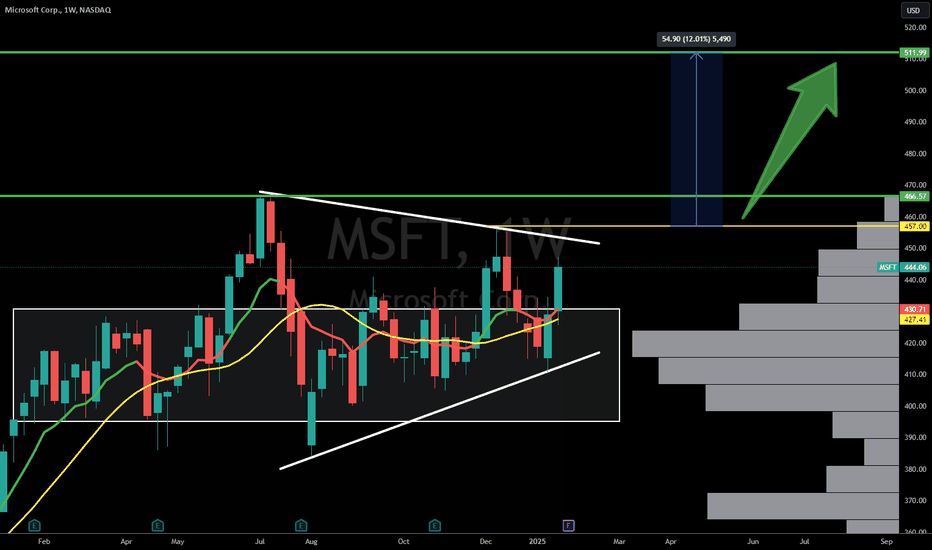Click the Oct label on time axis
Viewport: 932px width, 550px height.
point(404,542)
